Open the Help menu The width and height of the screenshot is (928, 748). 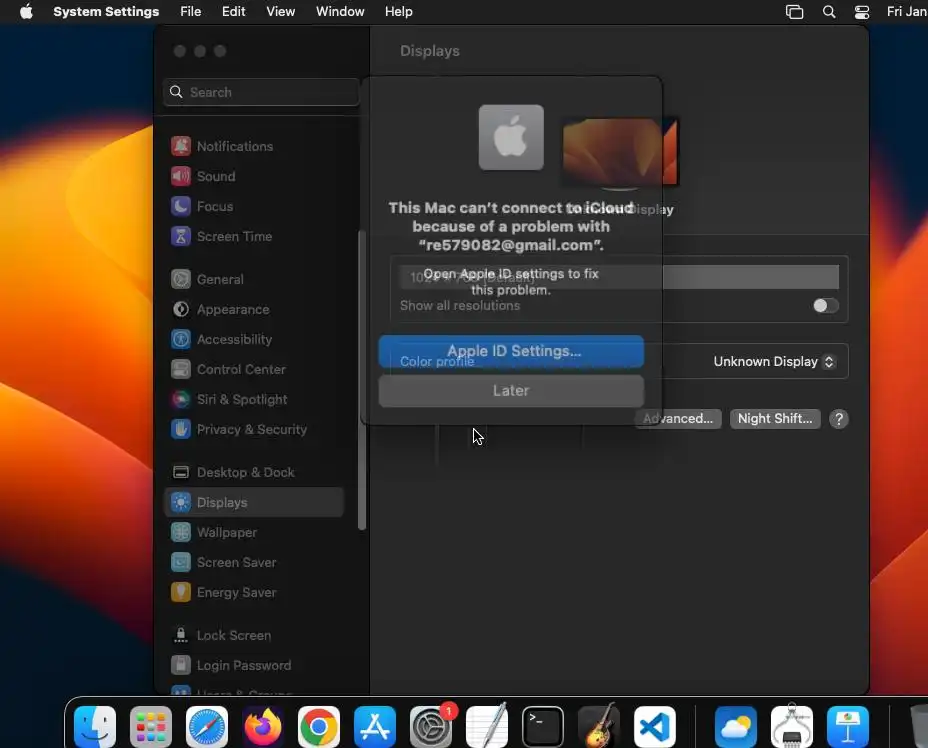(x=399, y=11)
